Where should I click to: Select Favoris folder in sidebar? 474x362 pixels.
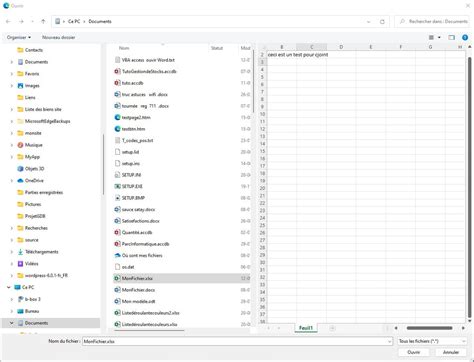click(x=32, y=74)
